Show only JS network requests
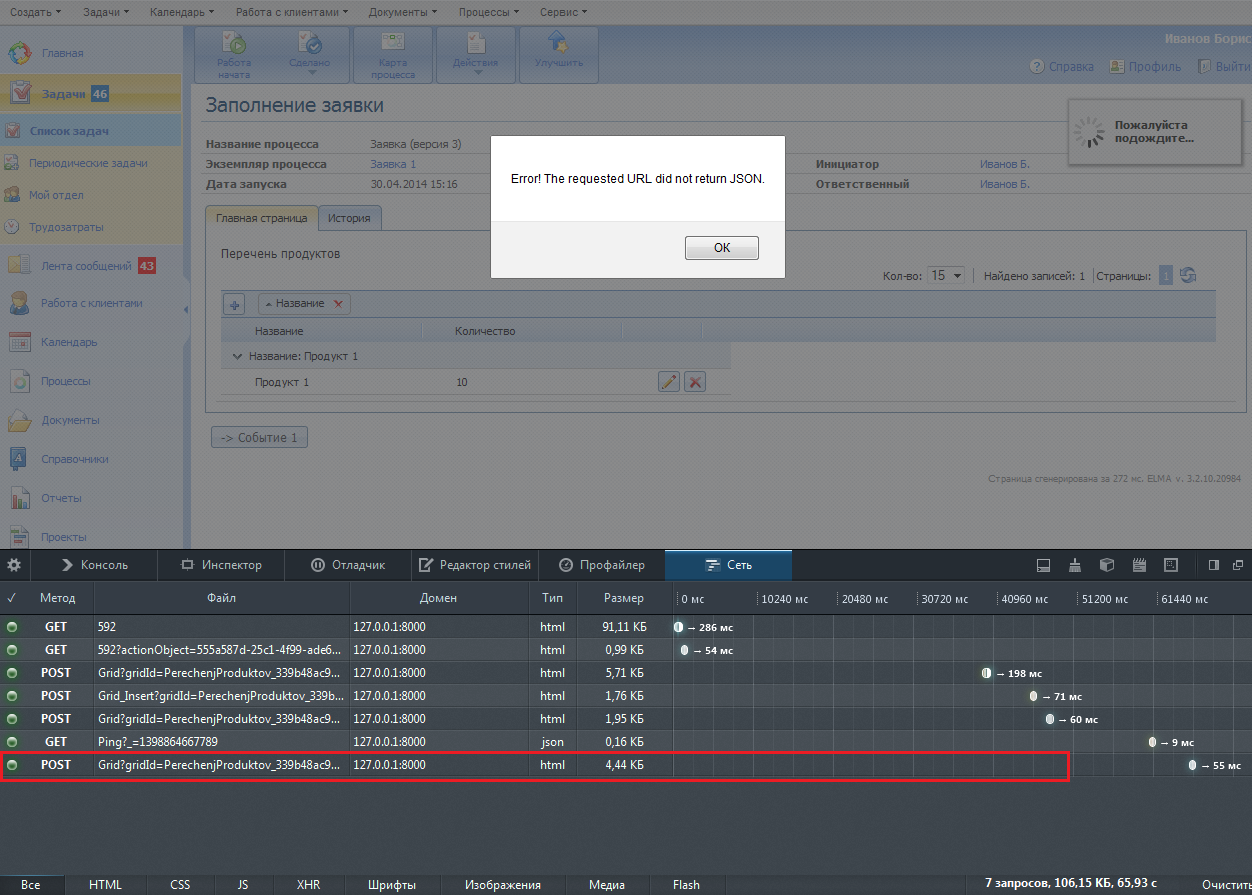Viewport: 1252px width, 895px height. click(243, 885)
